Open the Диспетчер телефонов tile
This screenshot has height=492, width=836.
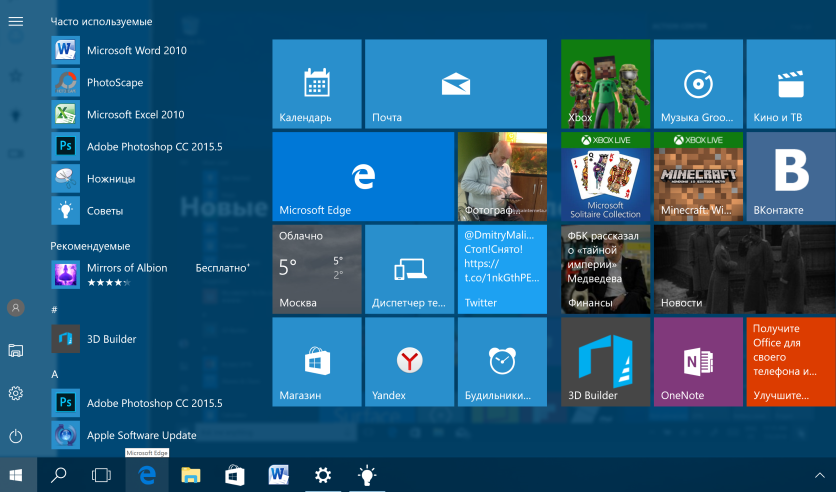point(409,269)
